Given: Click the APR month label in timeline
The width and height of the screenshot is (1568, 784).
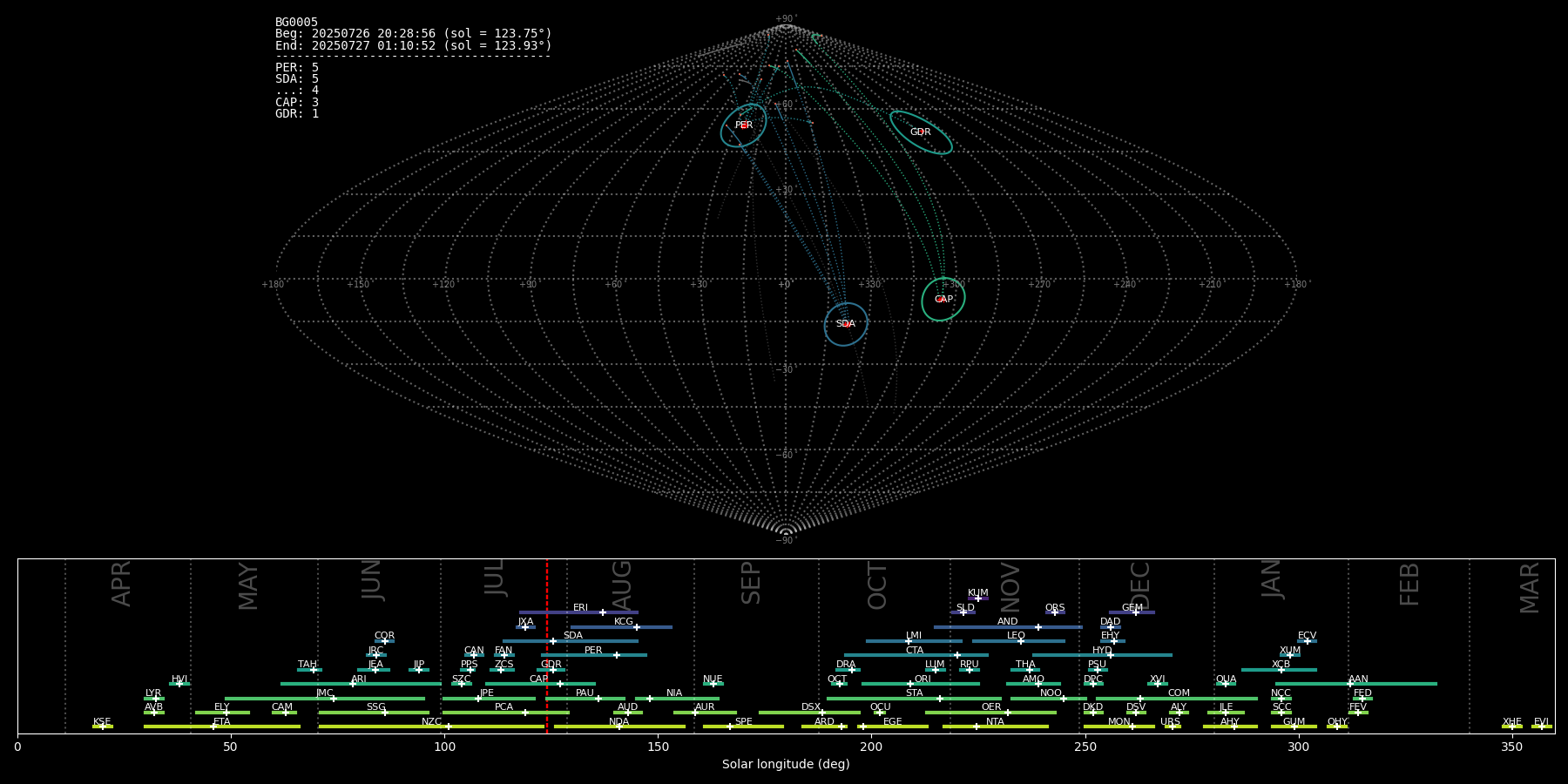Looking at the screenshot, I should click(122, 584).
